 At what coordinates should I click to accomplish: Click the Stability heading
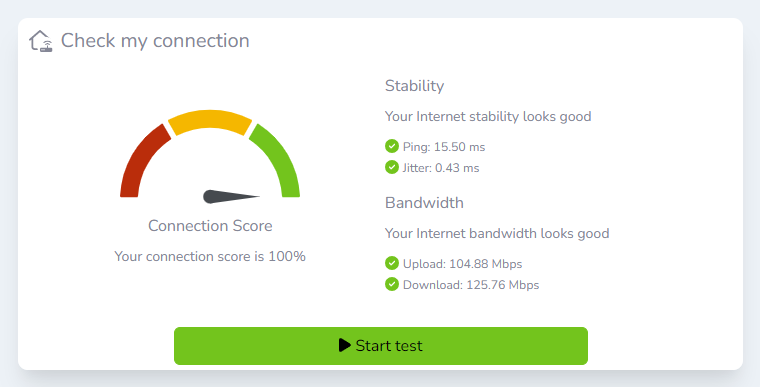click(414, 86)
